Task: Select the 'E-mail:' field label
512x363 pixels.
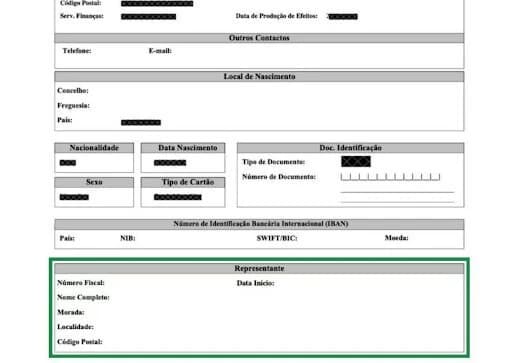Action: (160, 51)
